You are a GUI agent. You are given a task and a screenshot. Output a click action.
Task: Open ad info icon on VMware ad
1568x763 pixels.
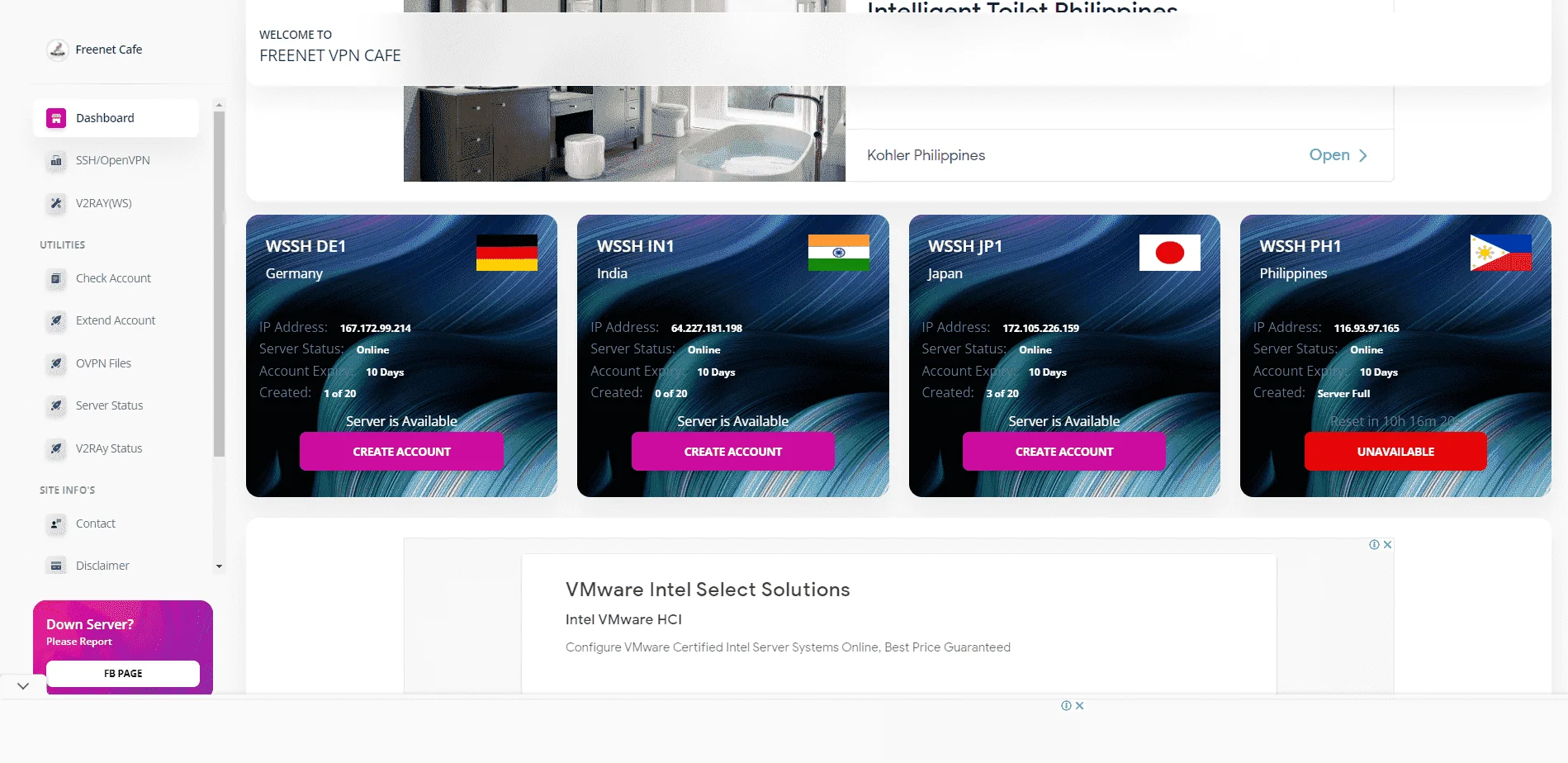pyautogui.click(x=1374, y=545)
